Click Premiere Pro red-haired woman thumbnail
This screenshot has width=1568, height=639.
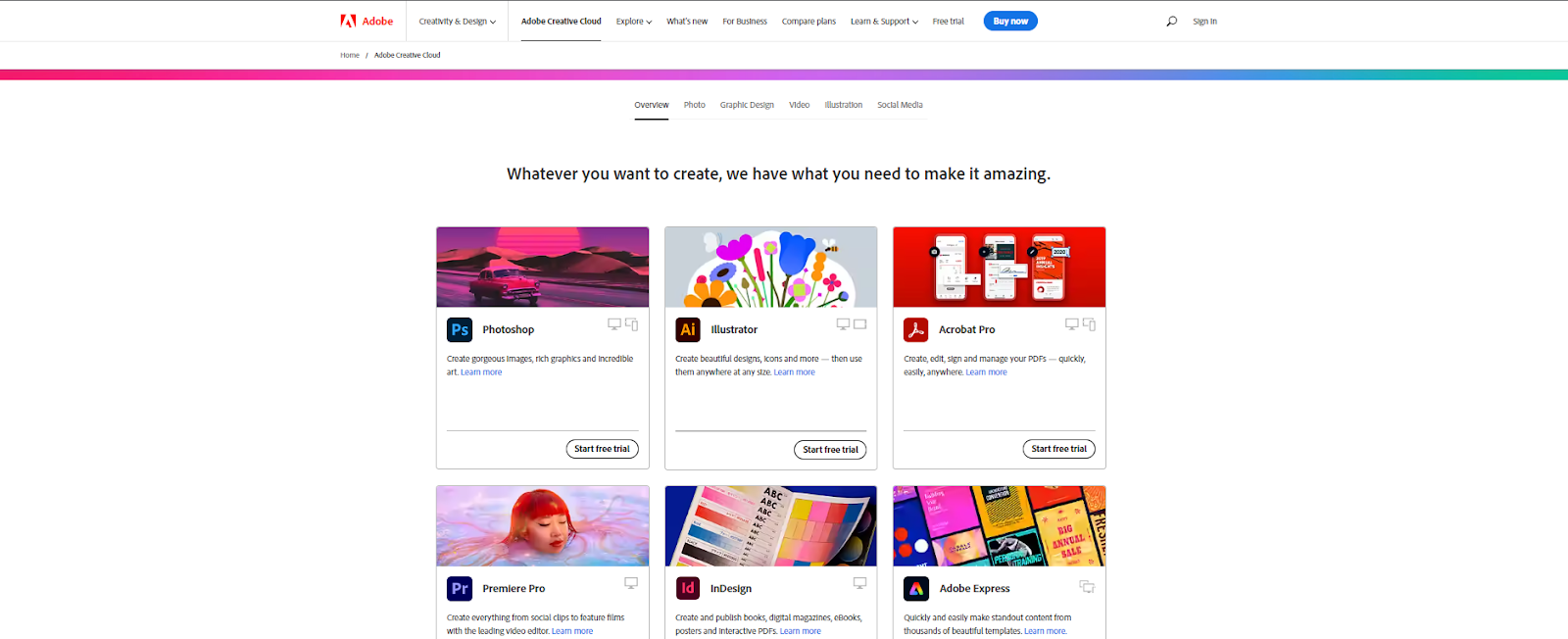[x=543, y=526]
